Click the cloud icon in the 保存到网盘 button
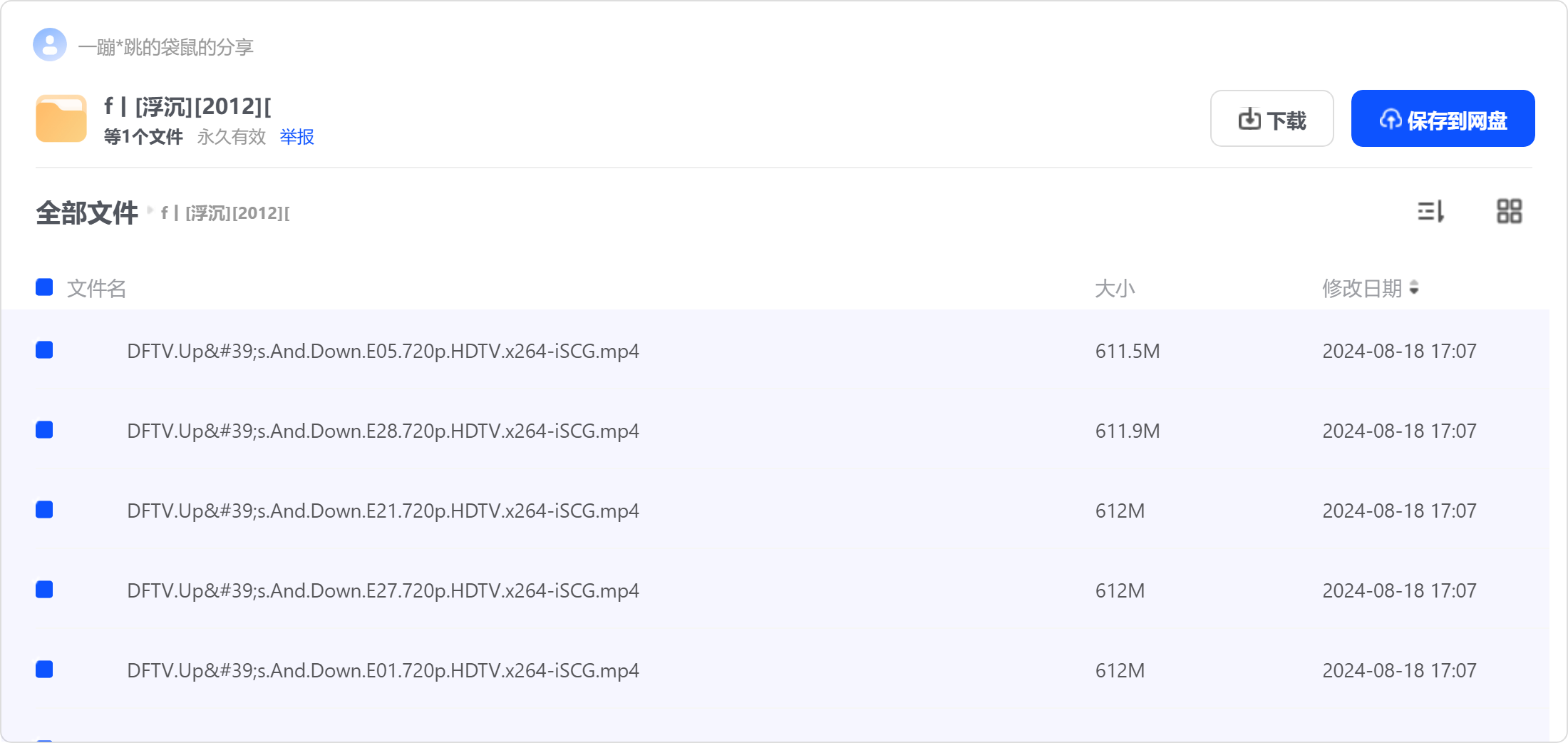 1391,119
